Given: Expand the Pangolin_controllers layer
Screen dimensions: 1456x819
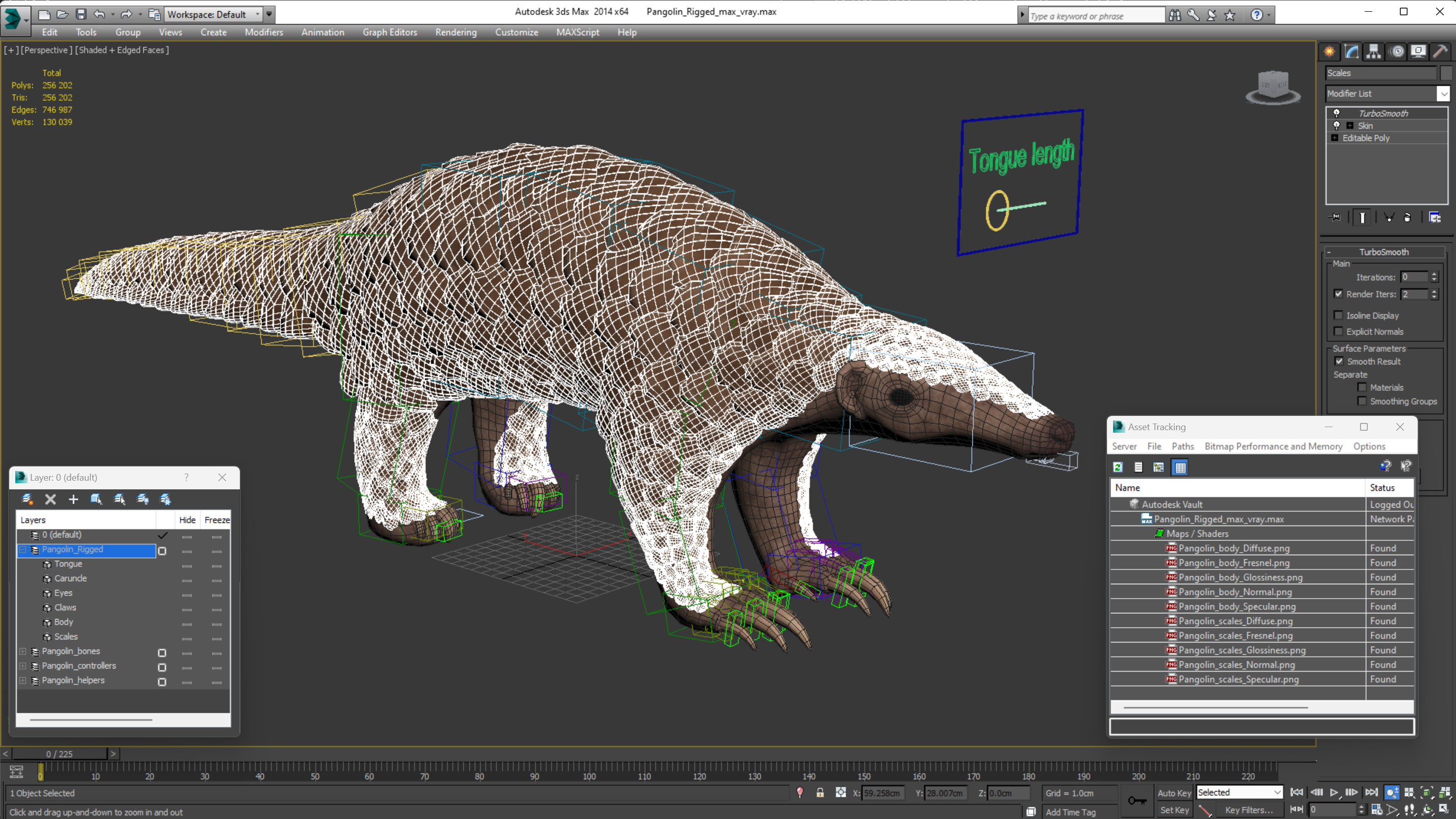Looking at the screenshot, I should tap(23, 666).
